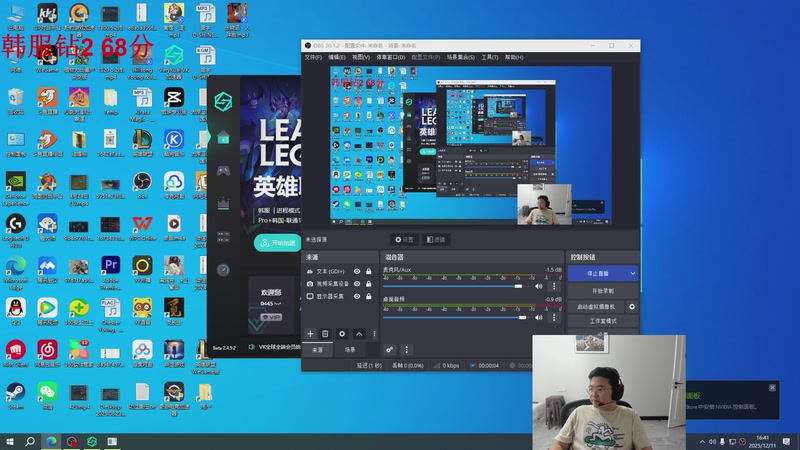The image size is (800, 450).
Task: Open the QQ penguin desktop icon
Action: click(15, 311)
